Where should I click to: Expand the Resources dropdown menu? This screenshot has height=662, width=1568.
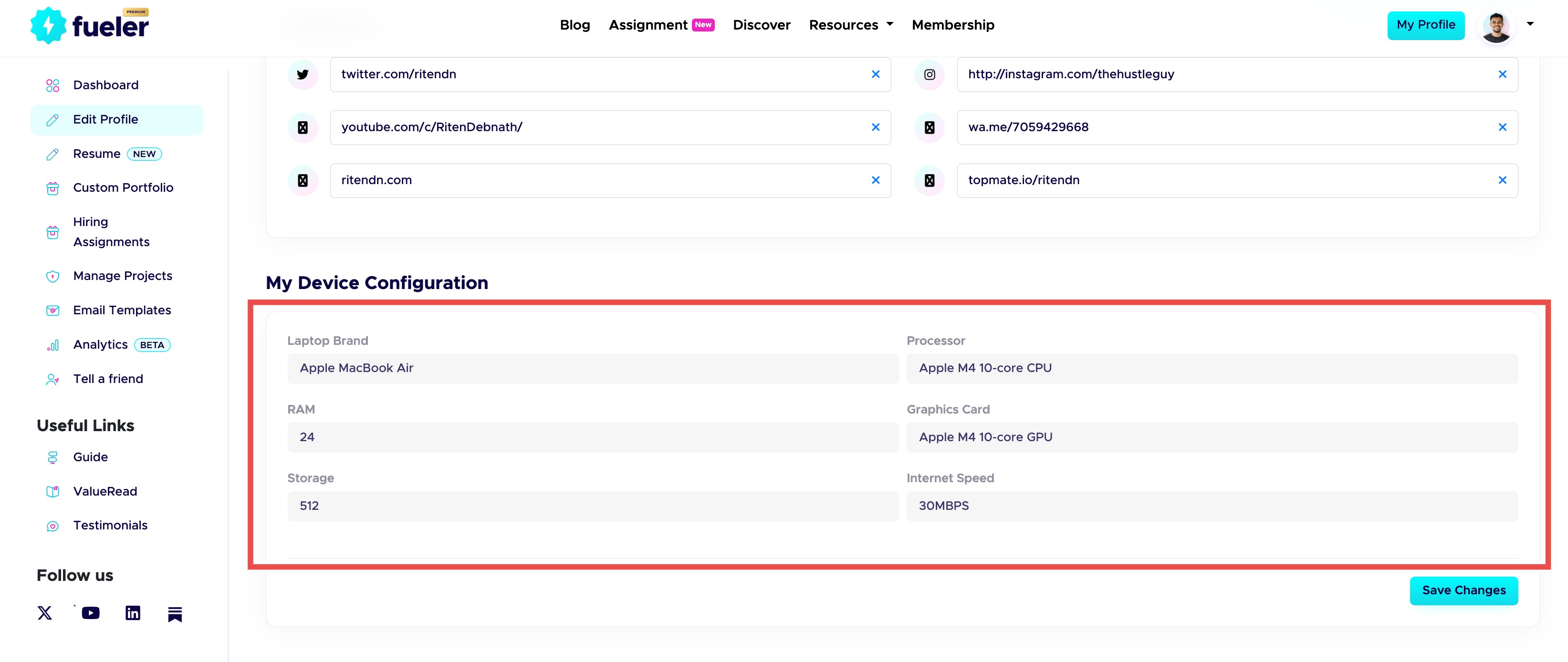[851, 25]
